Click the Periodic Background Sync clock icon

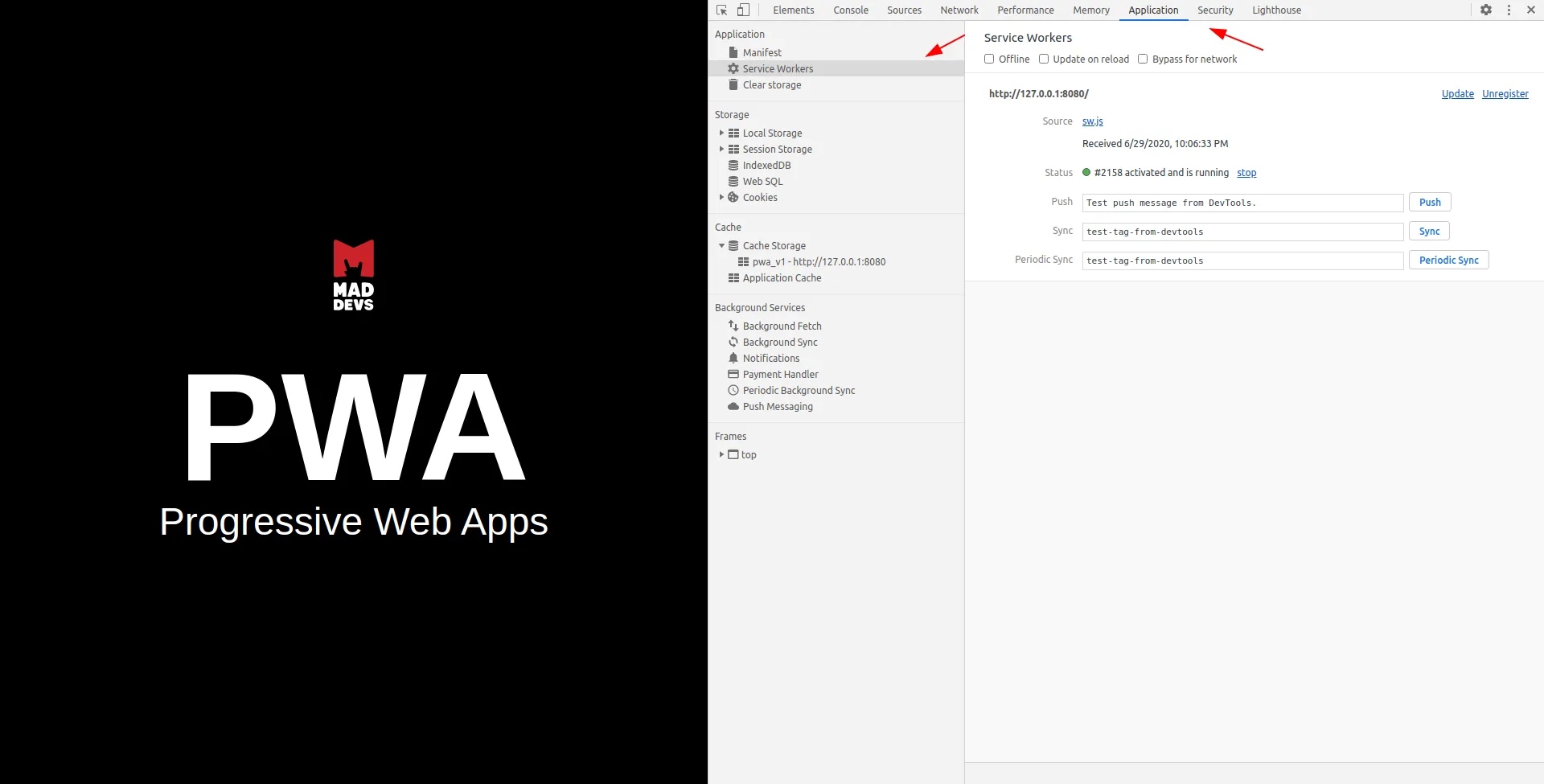733,390
